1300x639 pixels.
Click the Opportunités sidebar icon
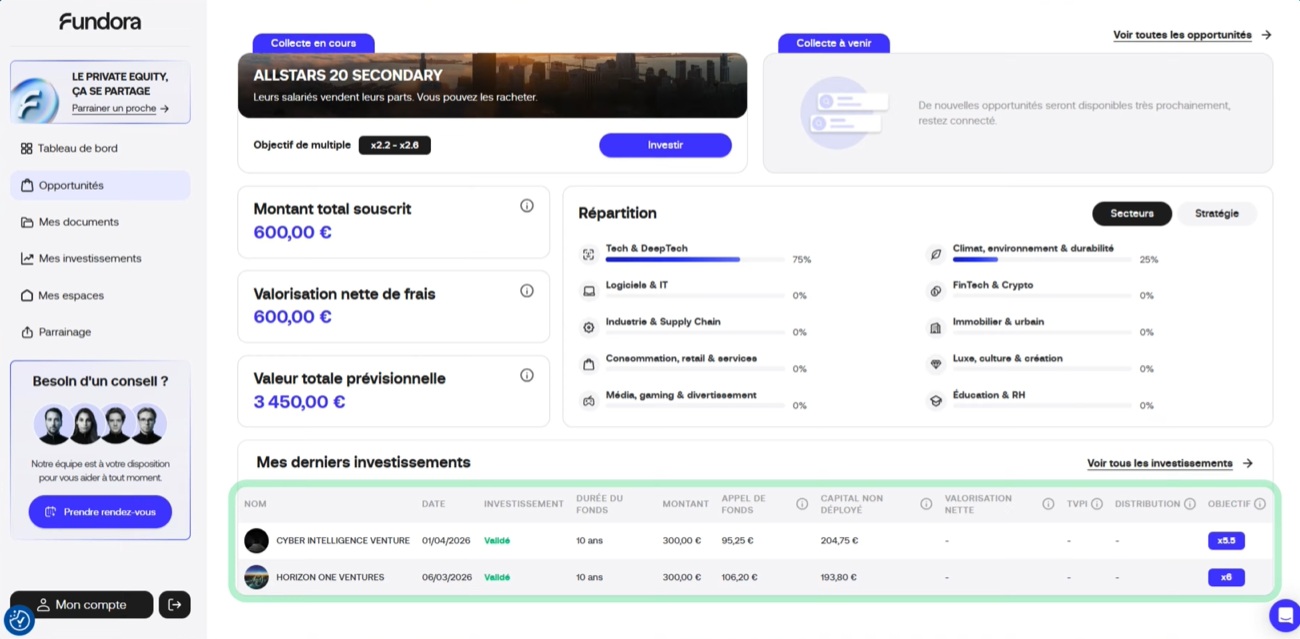click(27, 185)
